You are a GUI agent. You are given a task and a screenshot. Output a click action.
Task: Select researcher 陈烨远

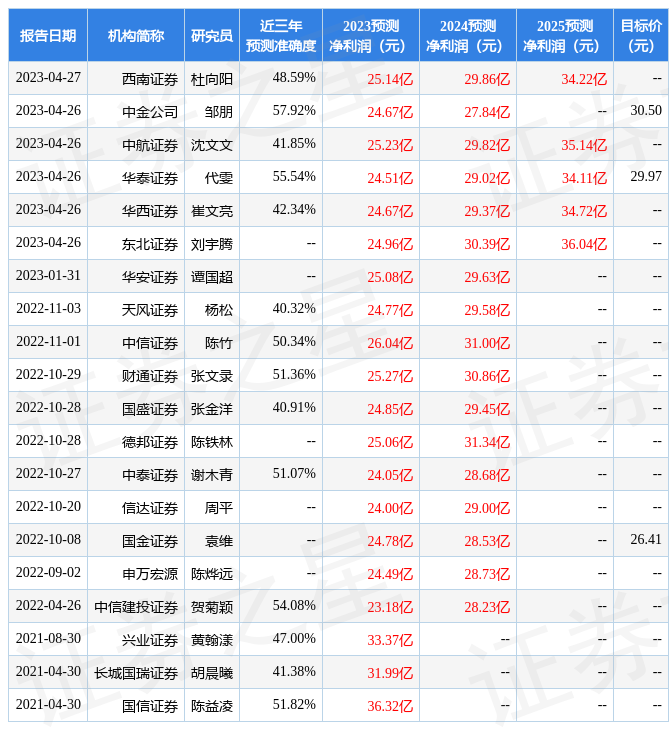tap(212, 574)
